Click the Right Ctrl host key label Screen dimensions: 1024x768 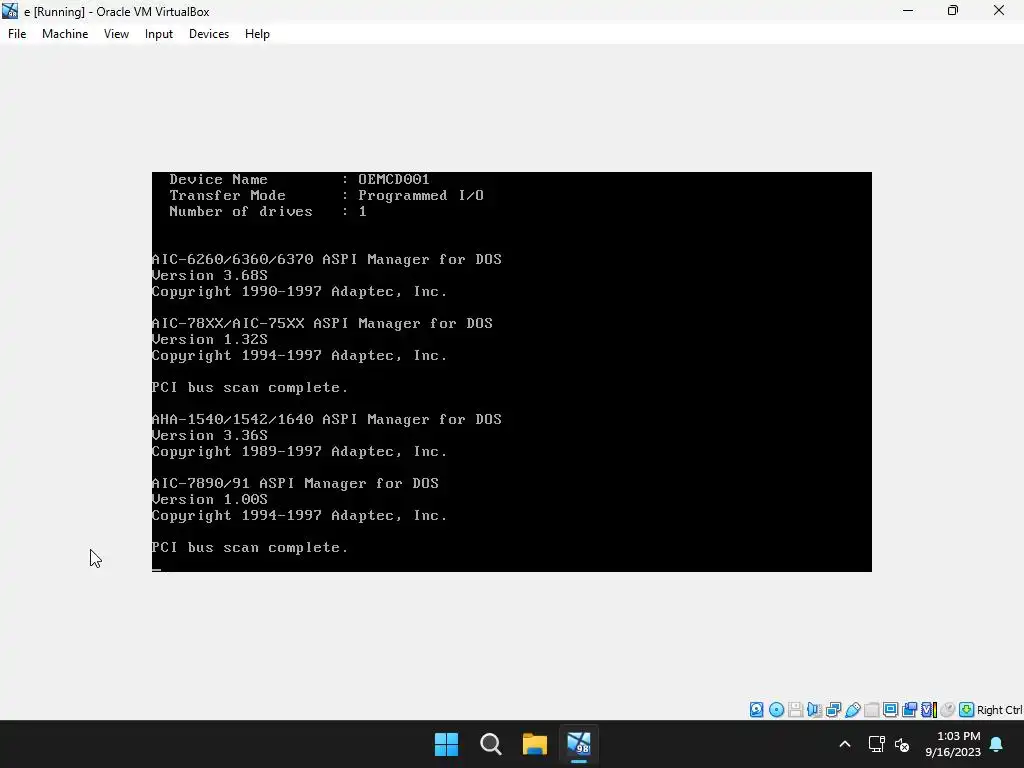(1000, 710)
